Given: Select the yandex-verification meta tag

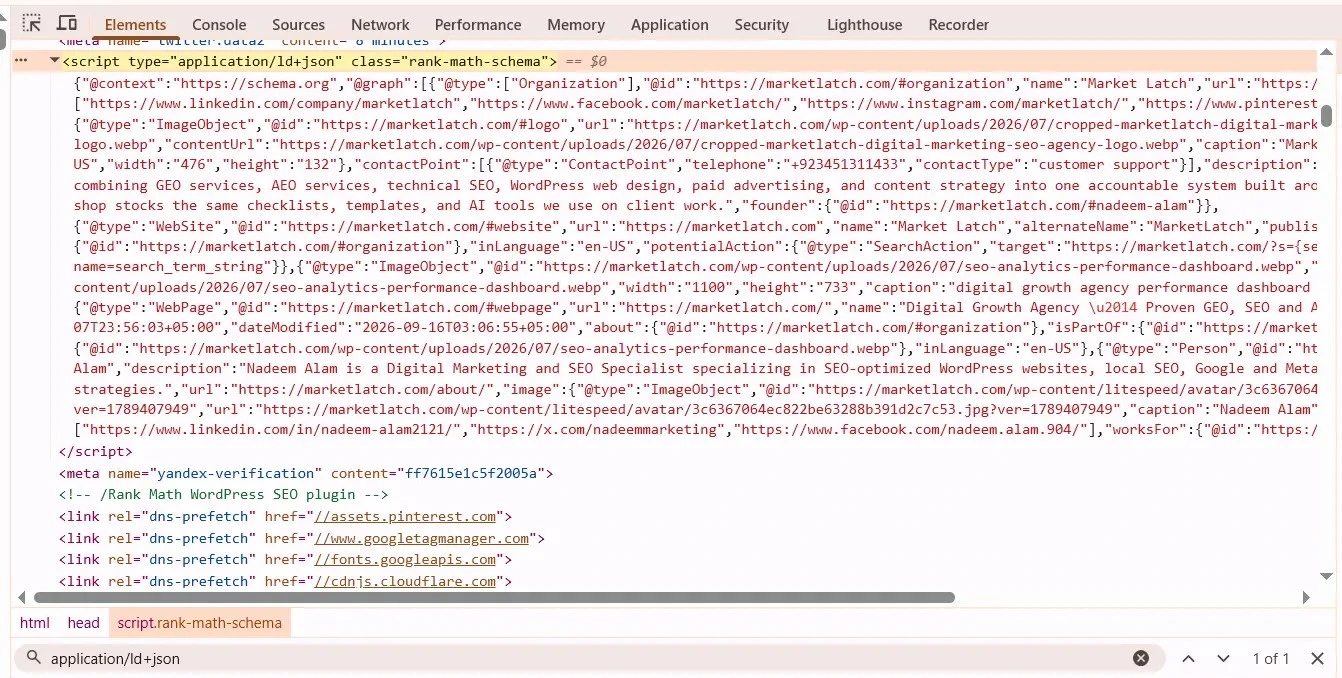Looking at the screenshot, I should click(306, 473).
